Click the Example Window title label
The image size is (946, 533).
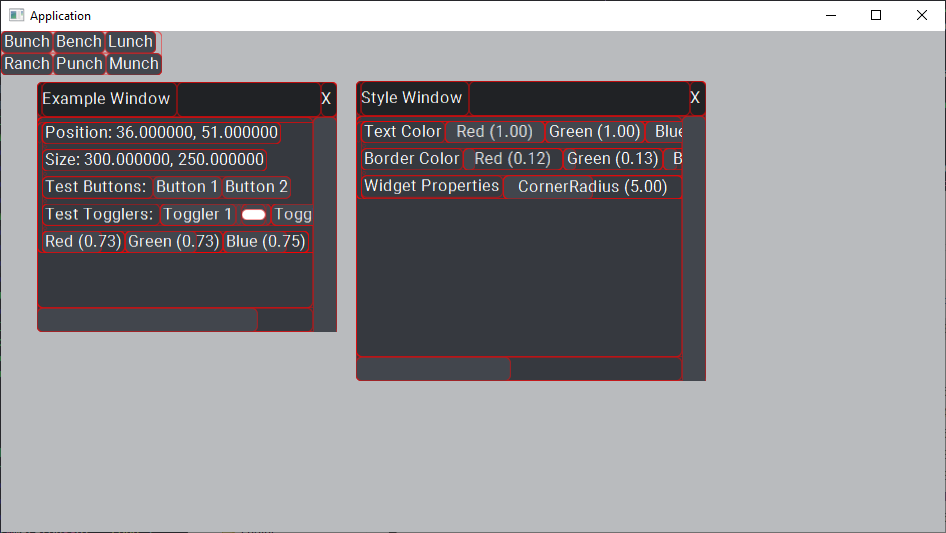click(107, 99)
